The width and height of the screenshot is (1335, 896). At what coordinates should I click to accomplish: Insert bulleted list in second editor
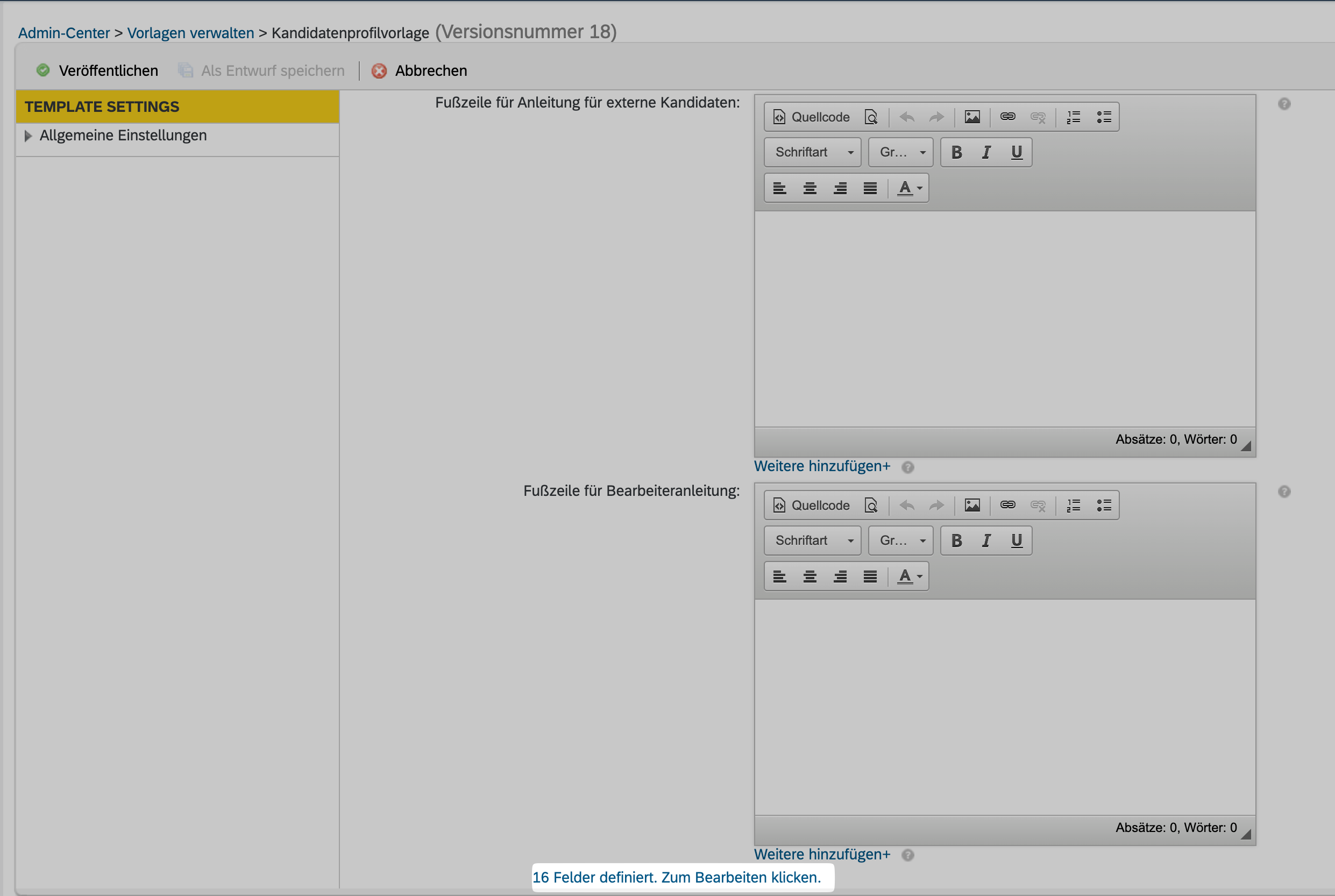click(1104, 505)
